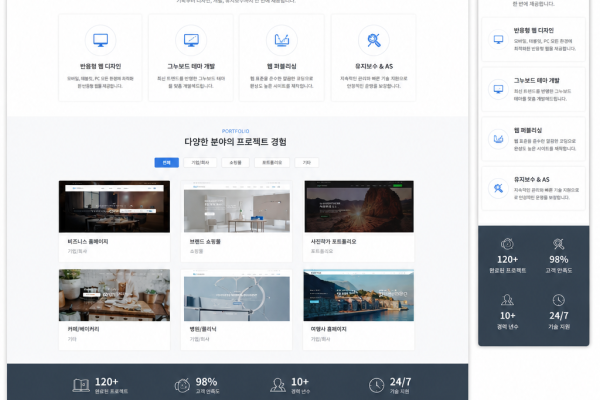Open the 여행사 홈페이지 project thumbnail
Viewport: 600px width, 400px height.
(359, 295)
